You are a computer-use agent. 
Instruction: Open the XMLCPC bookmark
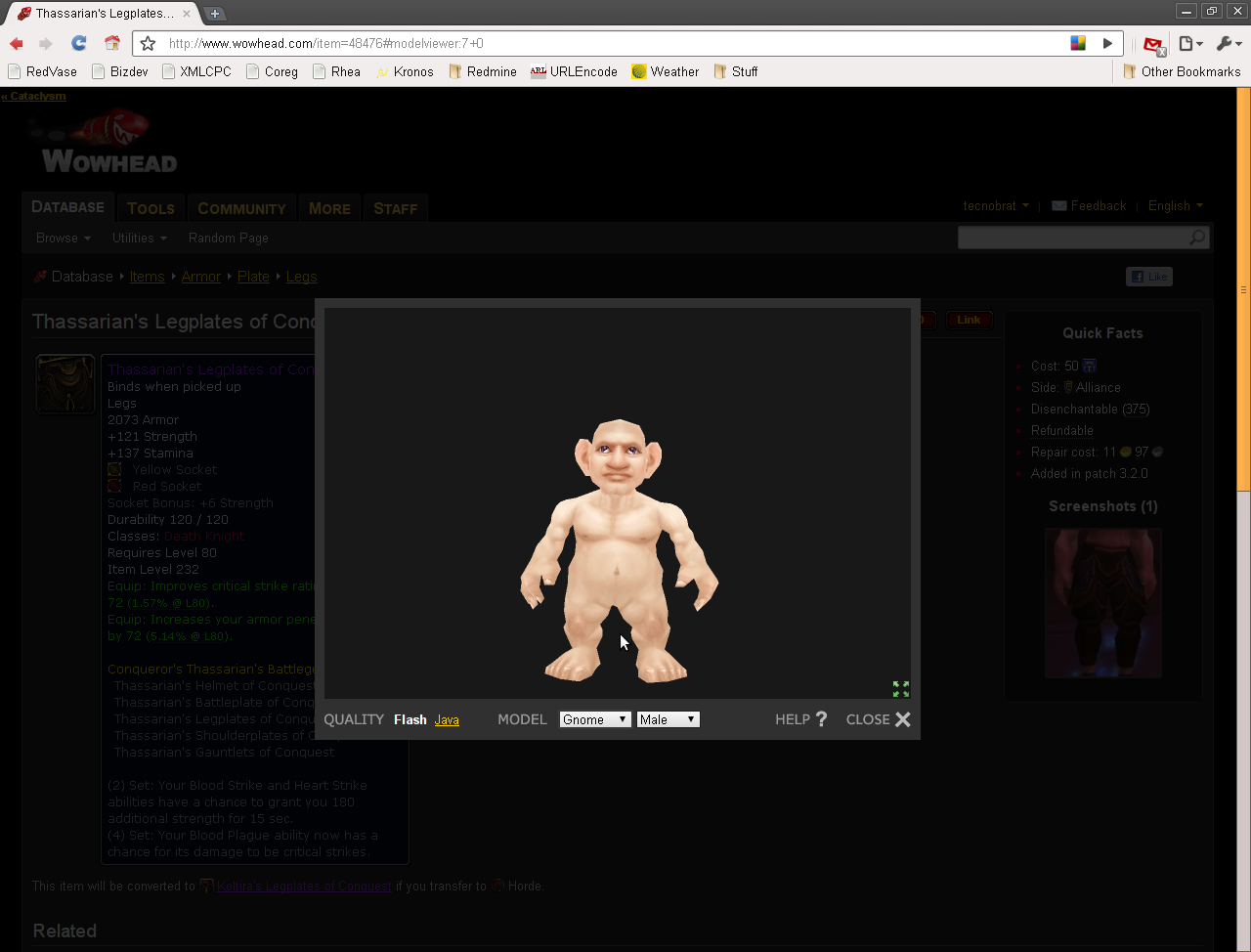pos(196,71)
